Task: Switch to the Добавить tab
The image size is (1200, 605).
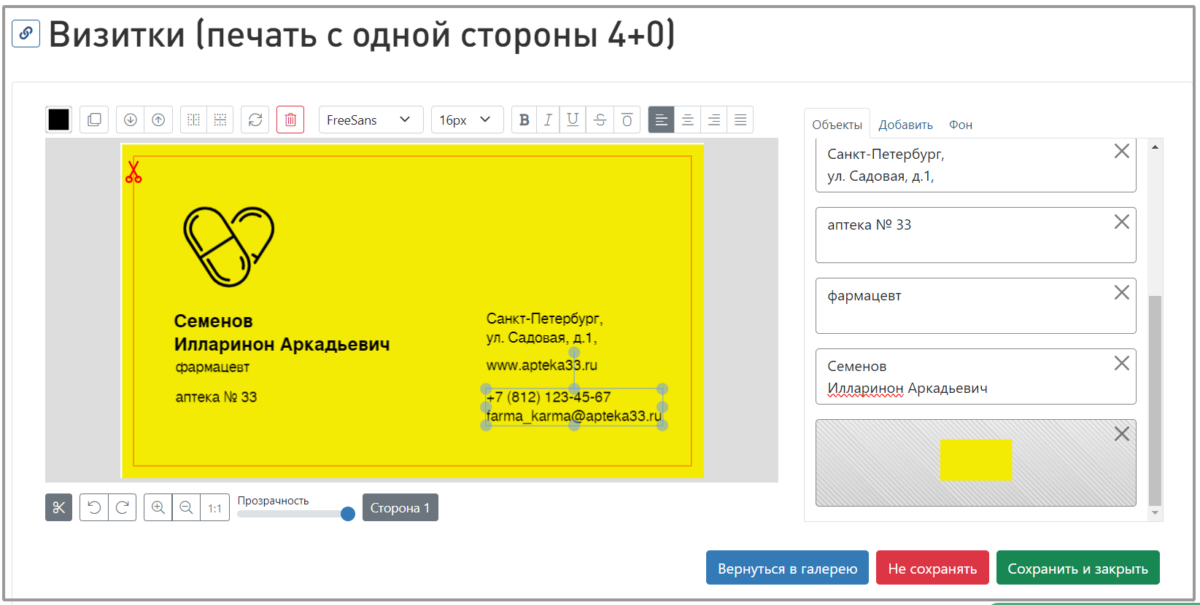Action: tap(905, 125)
